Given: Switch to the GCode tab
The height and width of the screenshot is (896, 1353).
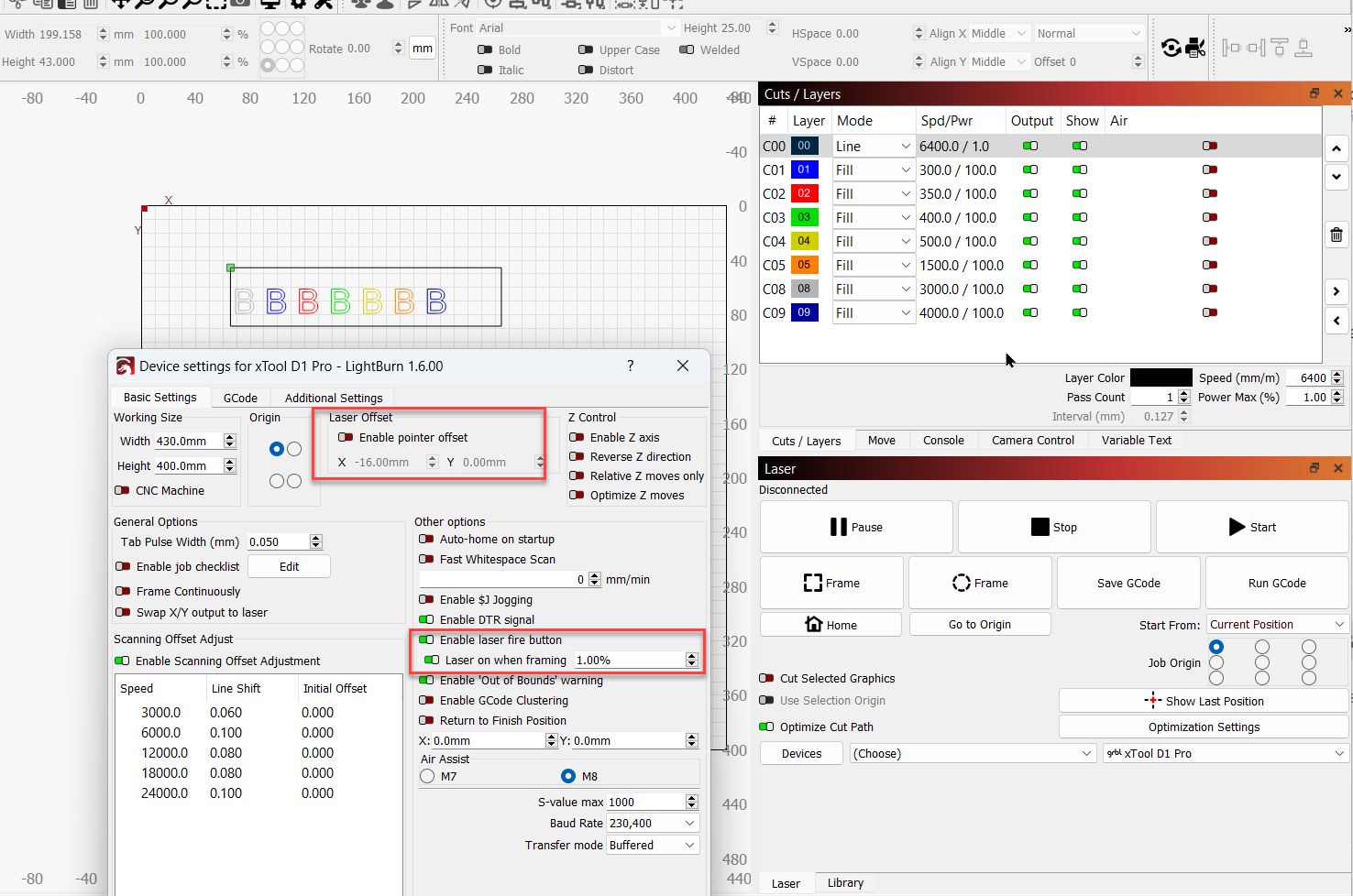Looking at the screenshot, I should coord(240,398).
